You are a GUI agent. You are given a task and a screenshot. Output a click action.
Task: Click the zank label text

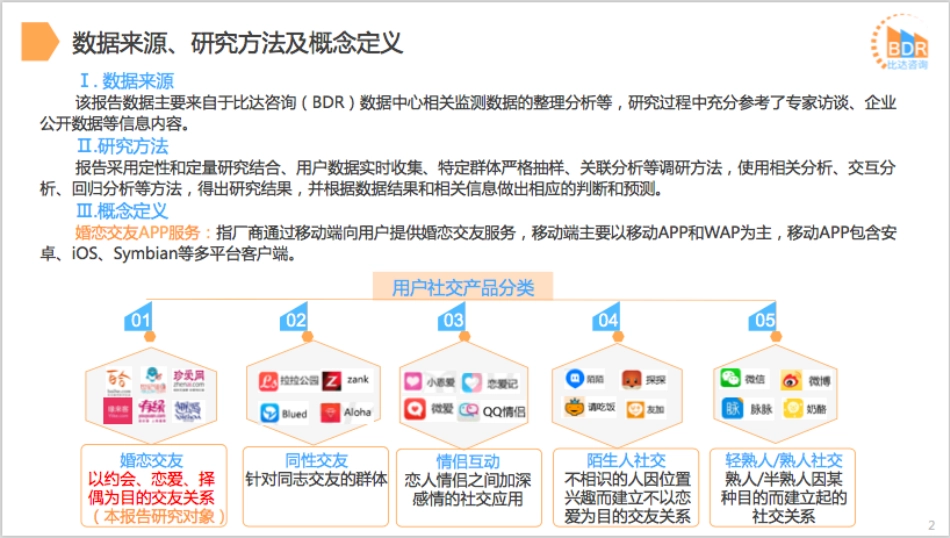pos(357,379)
